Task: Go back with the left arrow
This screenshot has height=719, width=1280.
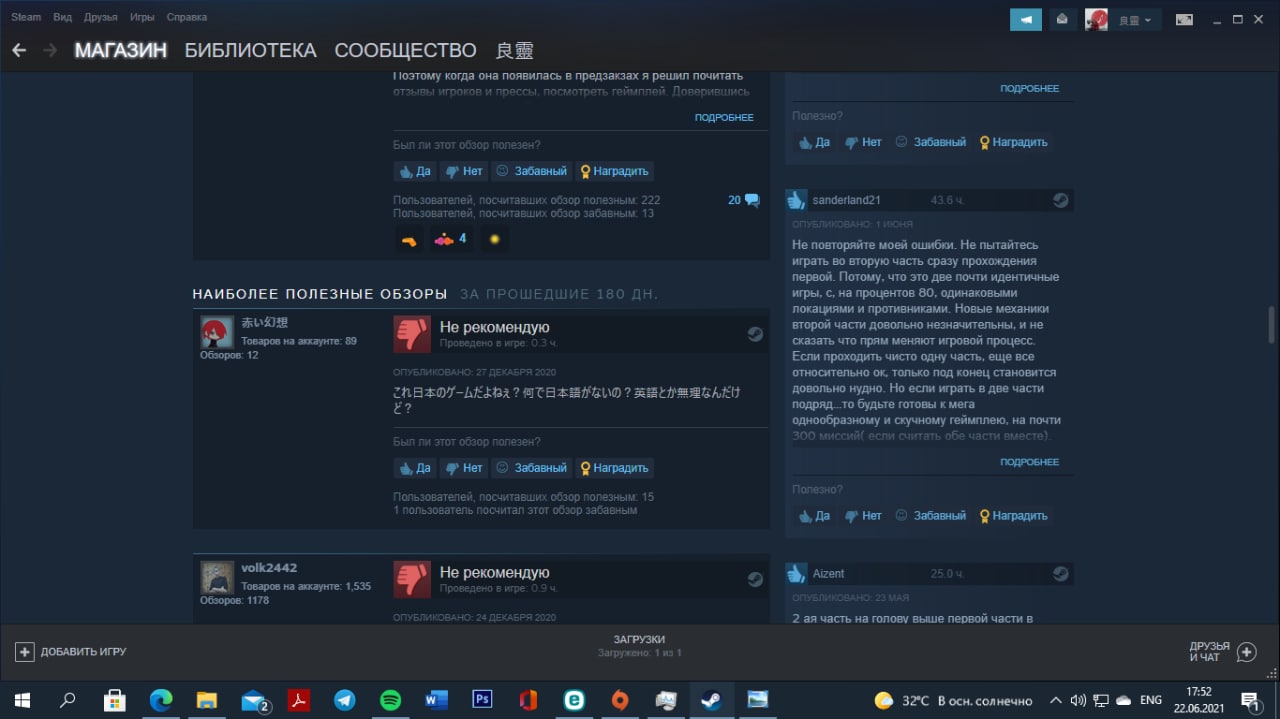Action: [x=19, y=50]
